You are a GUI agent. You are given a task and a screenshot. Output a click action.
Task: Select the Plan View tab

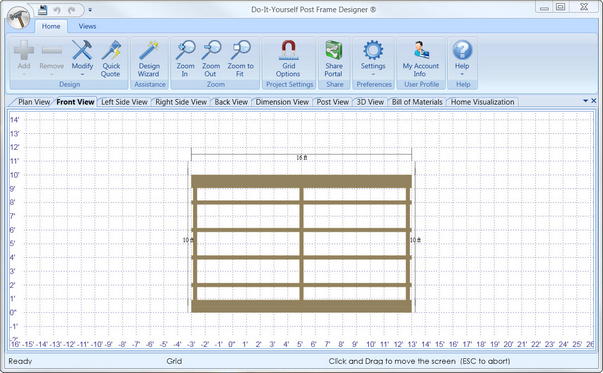coord(34,102)
